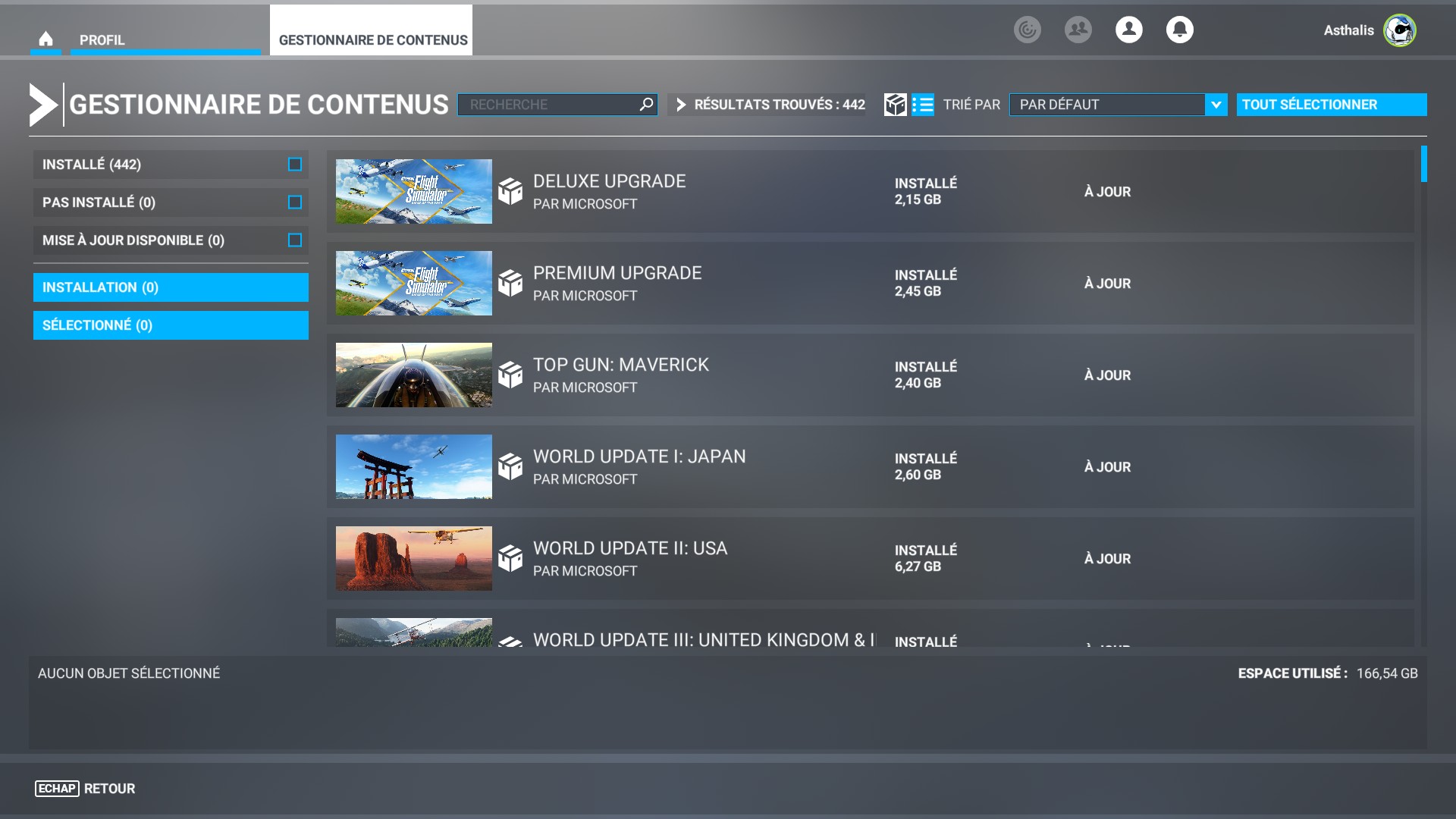Click package icon beside Top Gun: Maverick
Viewport: 1456px width, 819px height.
click(510, 375)
